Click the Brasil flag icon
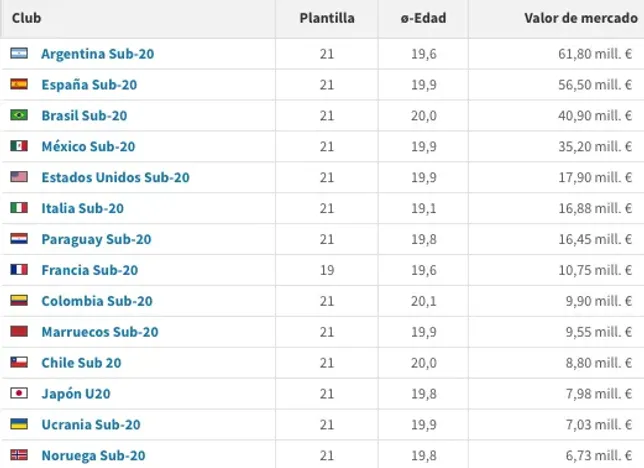Screen dimensions: 644x468 [19, 116]
